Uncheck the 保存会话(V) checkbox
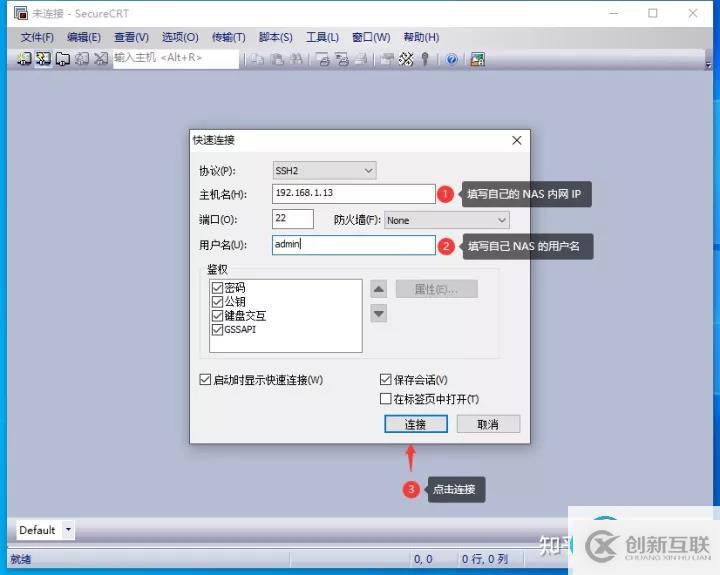This screenshot has height=575, width=720. pyautogui.click(x=386, y=379)
